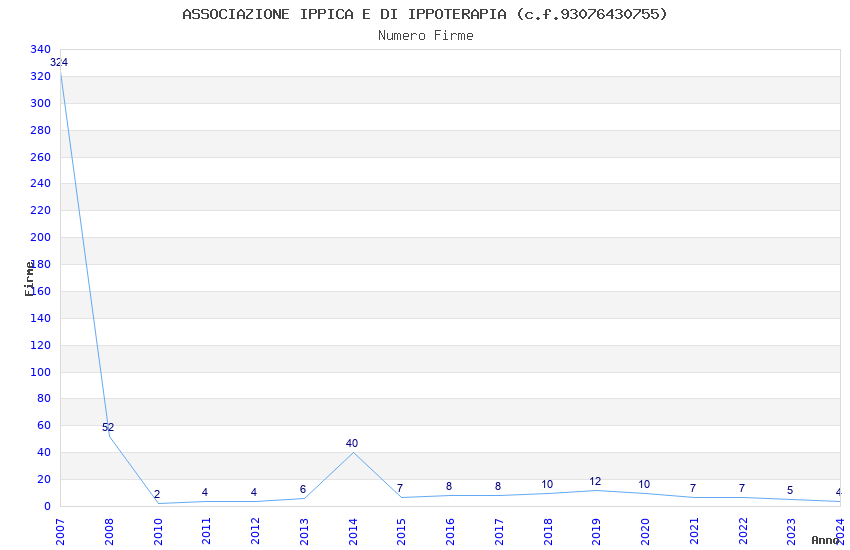
Task: Click the 2022 year label on x-axis
Action: [x=743, y=531]
